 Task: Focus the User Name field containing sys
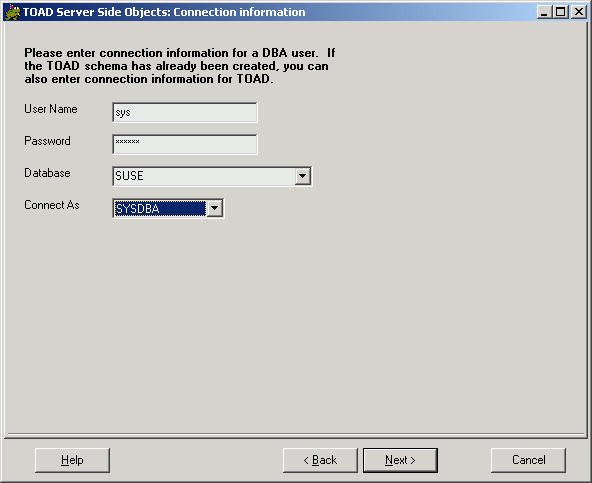point(185,113)
